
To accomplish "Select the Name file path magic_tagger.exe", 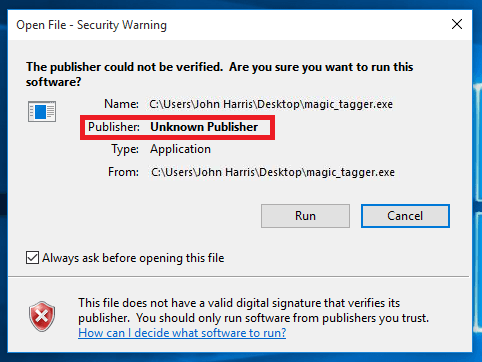I will [x=271, y=104].
